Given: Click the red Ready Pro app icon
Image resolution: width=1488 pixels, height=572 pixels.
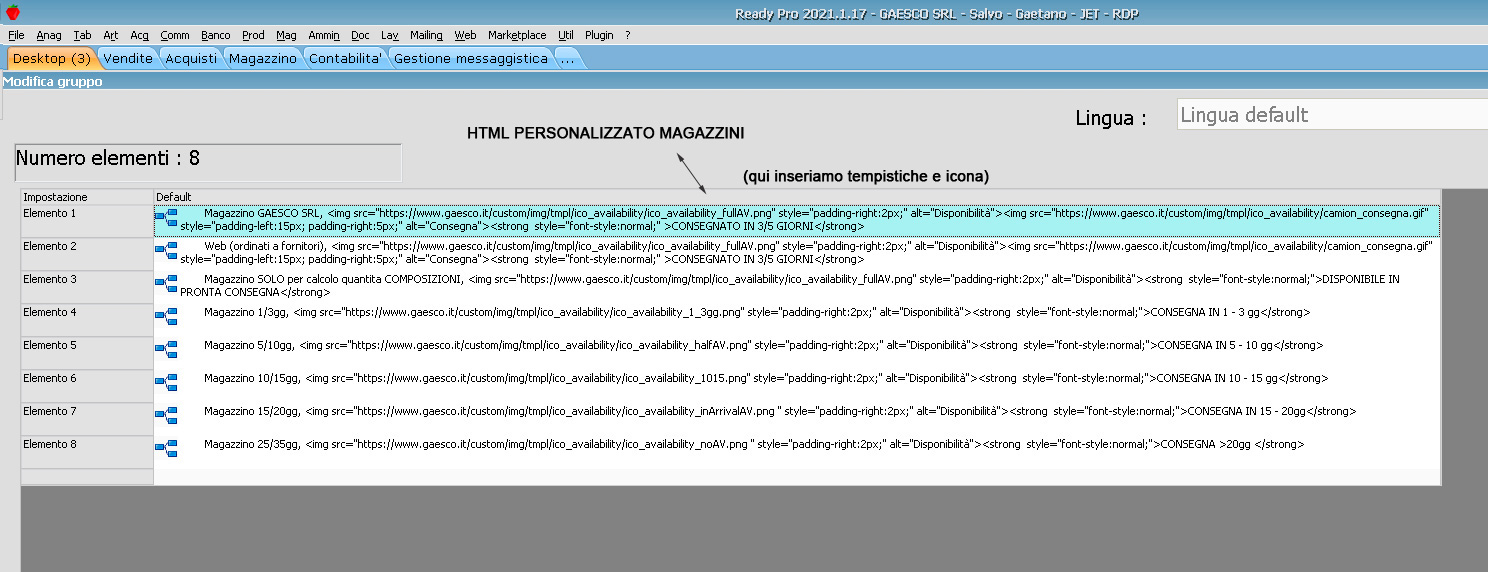Looking at the screenshot, I should pos(12,13).
